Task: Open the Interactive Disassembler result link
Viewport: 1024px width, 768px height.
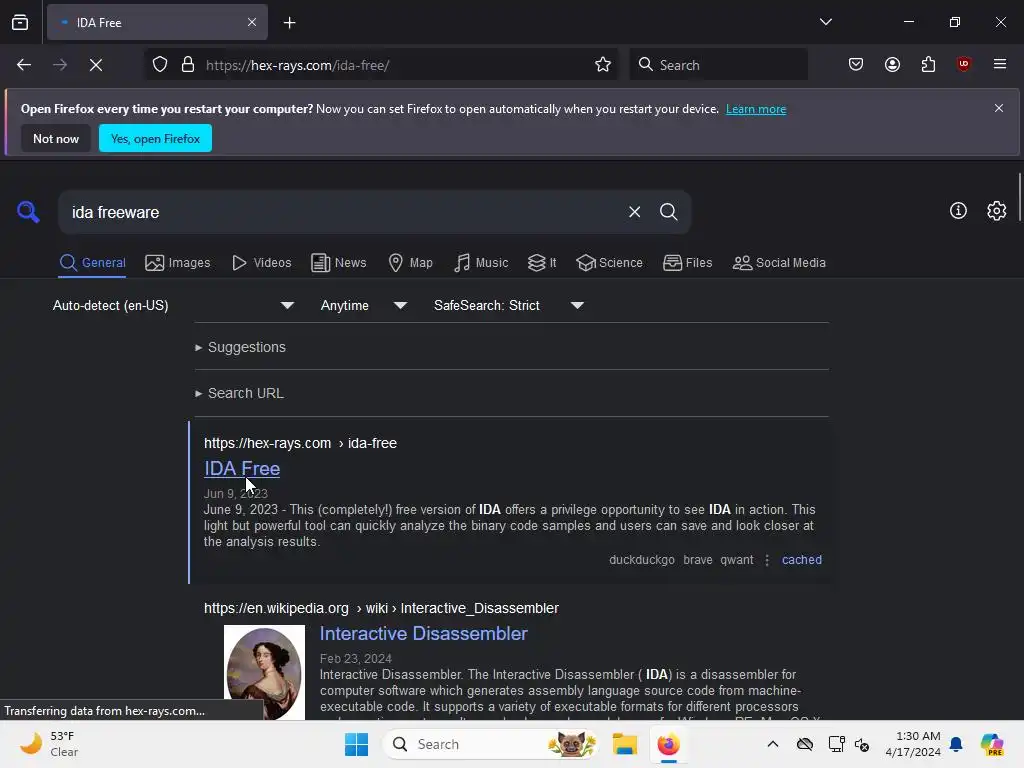Action: pos(423,633)
